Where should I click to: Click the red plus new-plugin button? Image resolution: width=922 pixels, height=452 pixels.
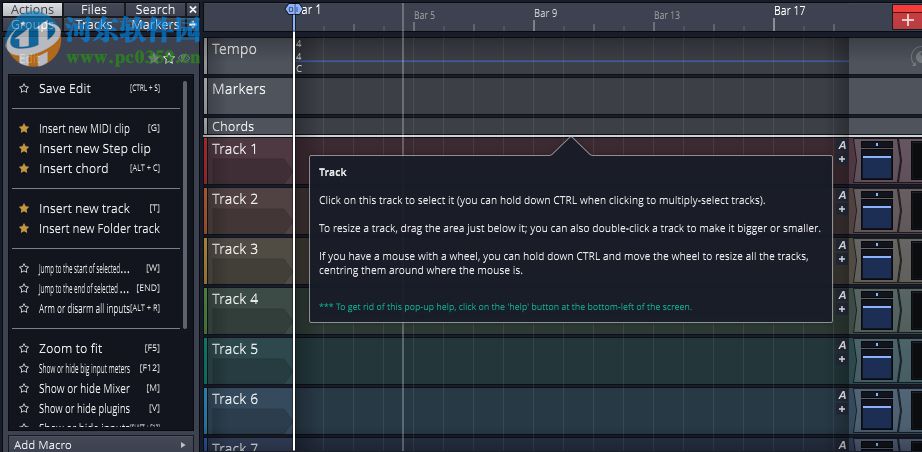pos(907,17)
